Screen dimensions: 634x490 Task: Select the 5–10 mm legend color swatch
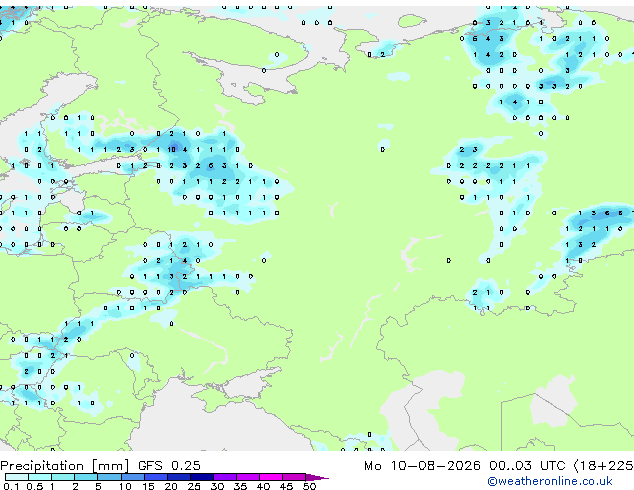pyautogui.click(x=109, y=477)
